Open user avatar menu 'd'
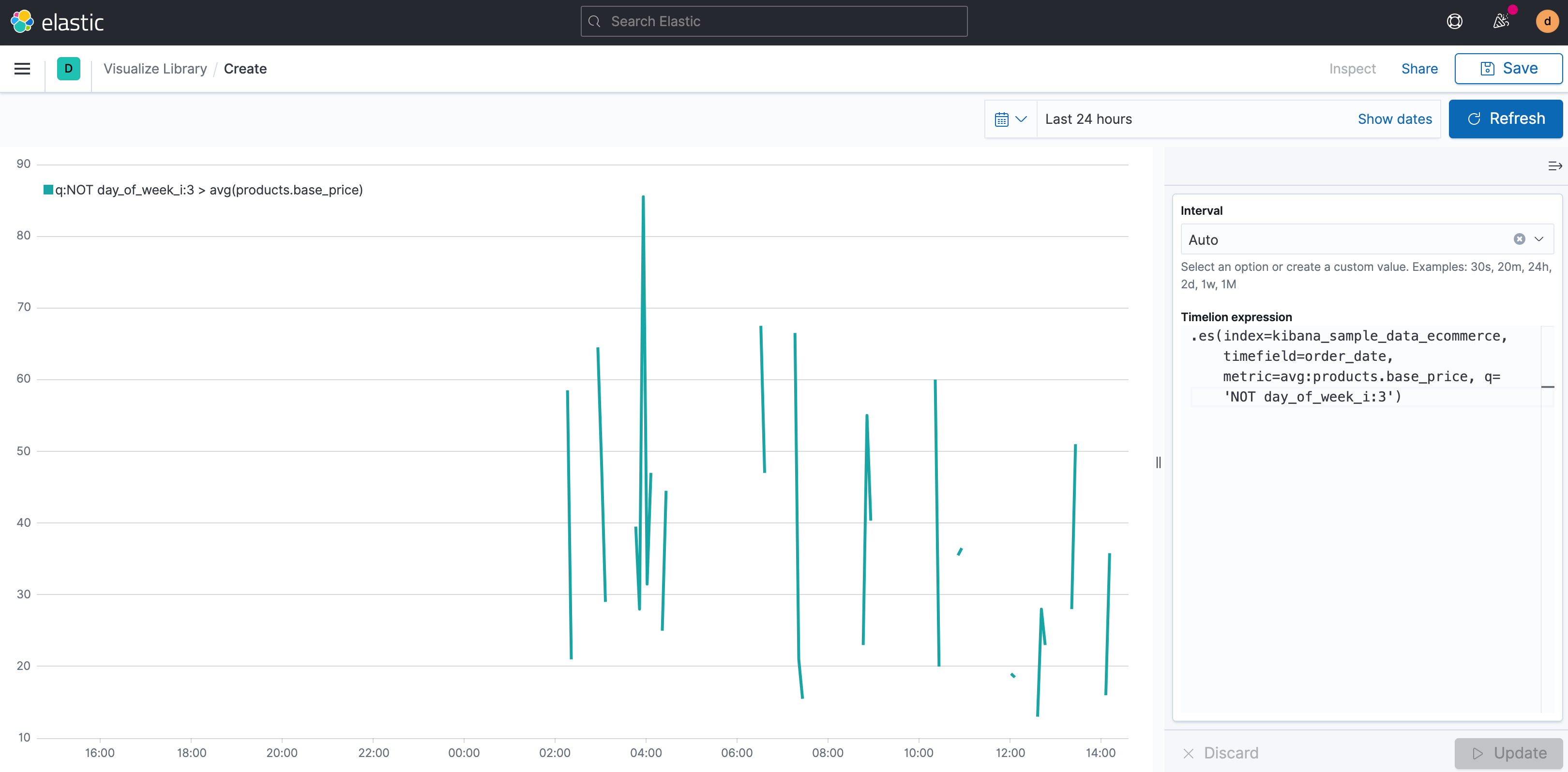The image size is (1568, 772). click(x=1547, y=22)
